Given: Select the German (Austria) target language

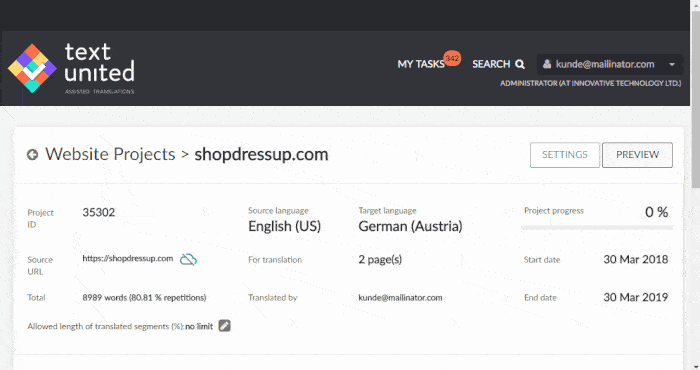Looking at the screenshot, I should [x=410, y=226].
